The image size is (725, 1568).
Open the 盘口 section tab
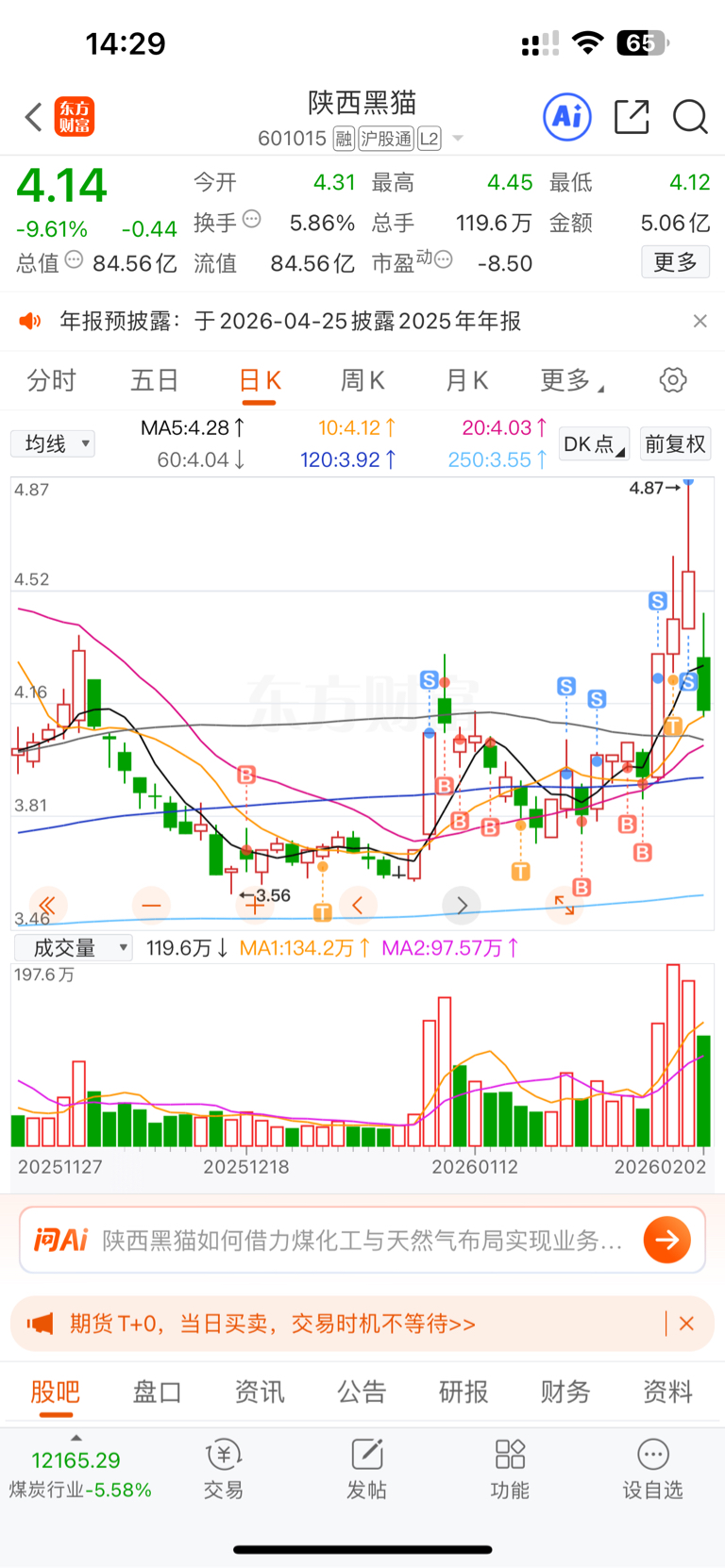157,1392
